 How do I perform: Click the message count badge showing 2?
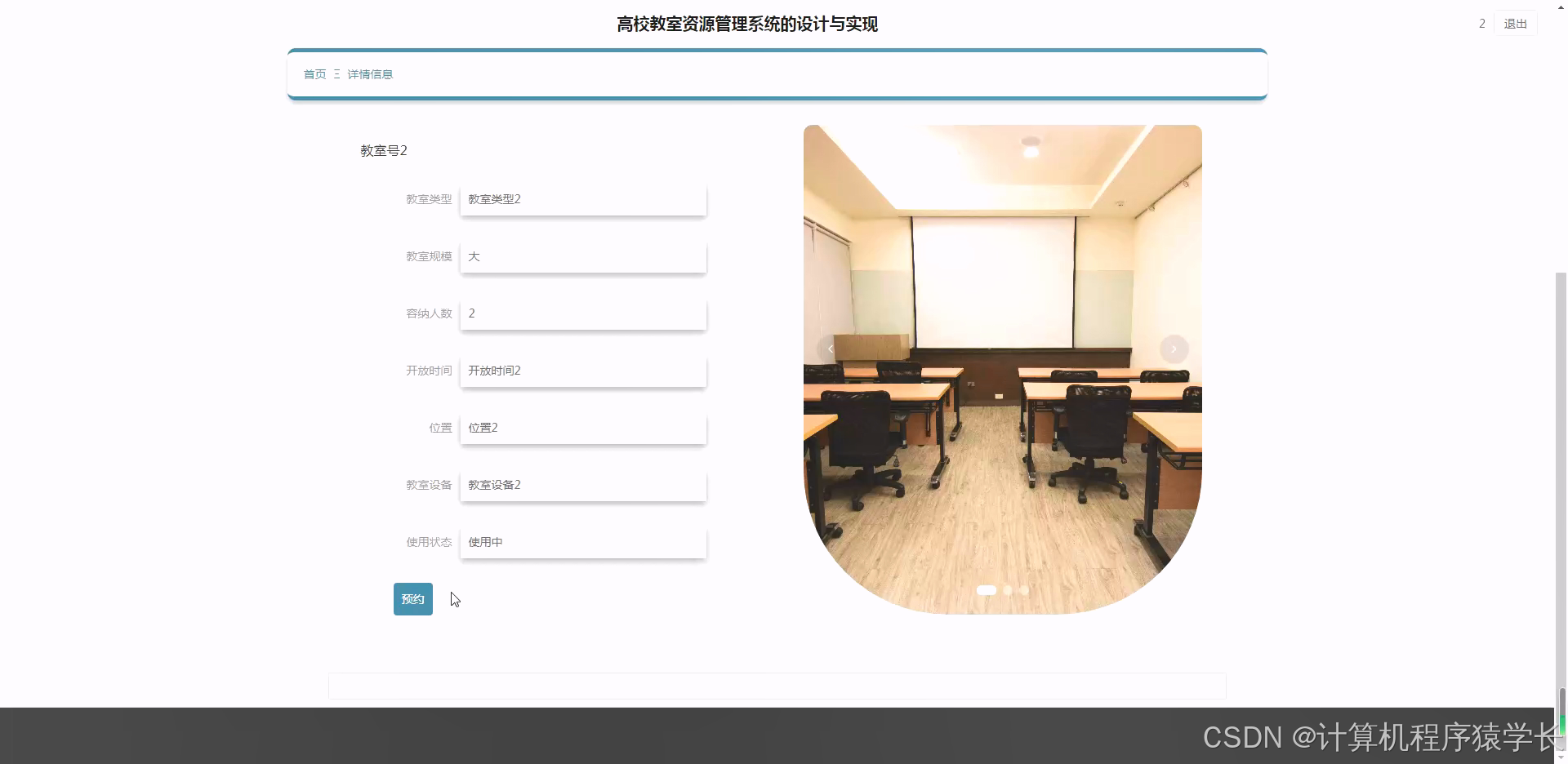pos(1481,24)
